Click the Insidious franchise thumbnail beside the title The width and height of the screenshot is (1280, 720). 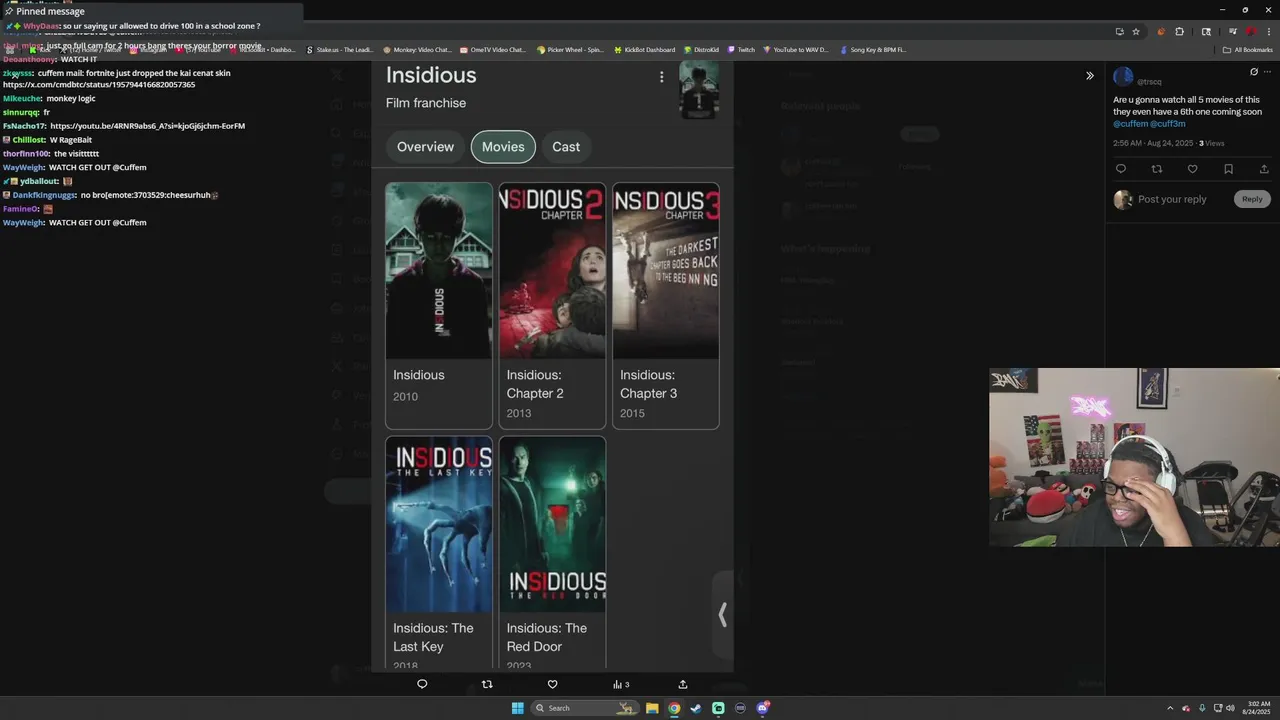[699, 91]
